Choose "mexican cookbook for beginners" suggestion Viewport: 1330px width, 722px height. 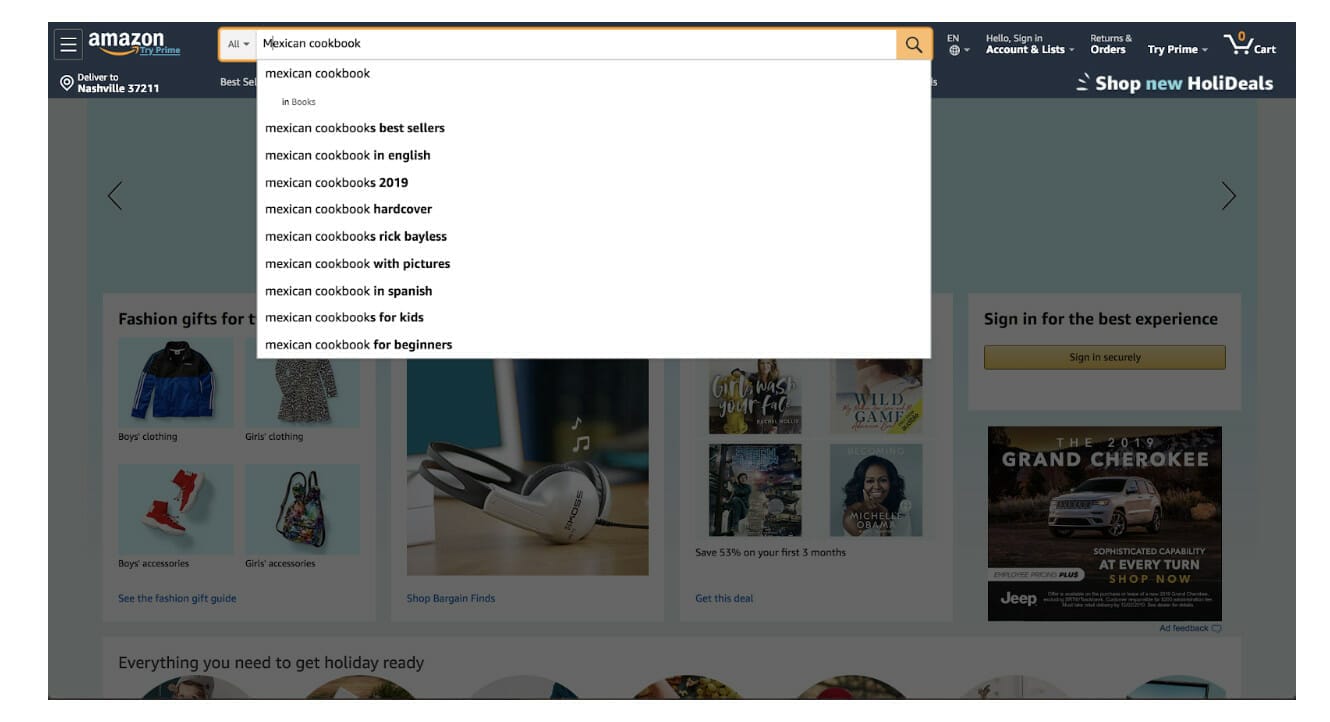(x=593, y=344)
